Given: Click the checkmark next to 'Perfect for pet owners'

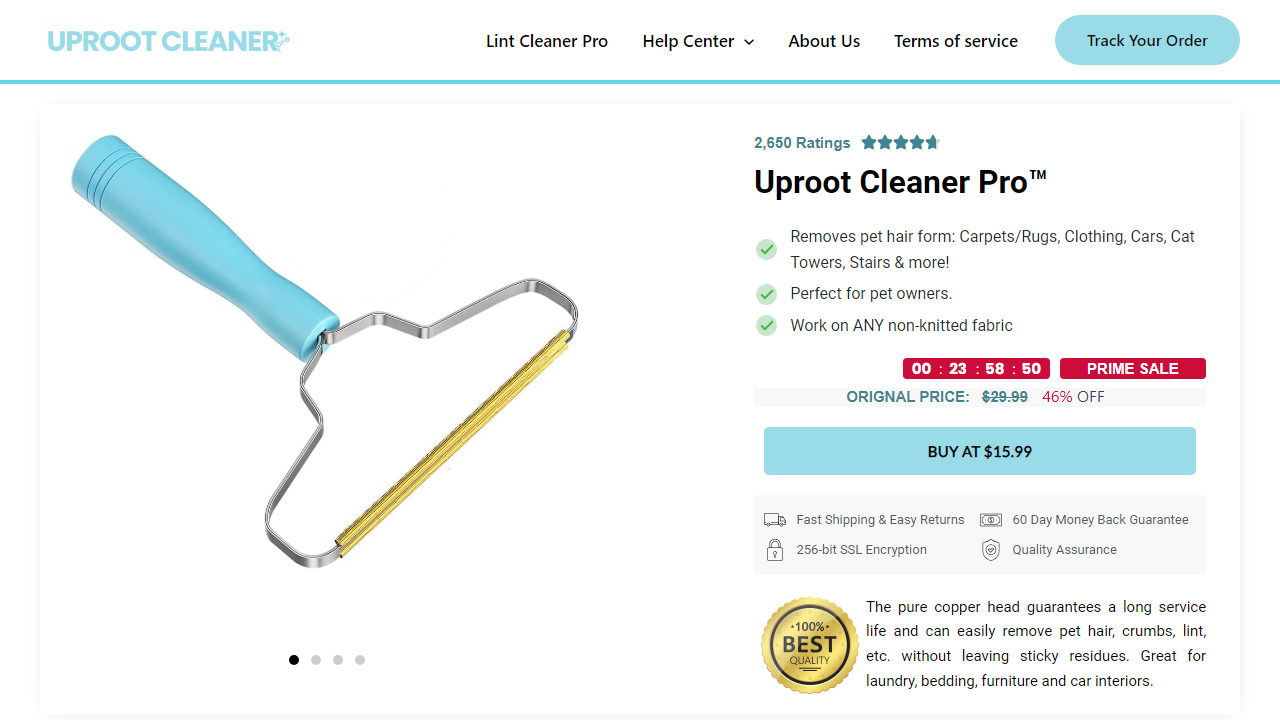Looking at the screenshot, I should coord(766,294).
